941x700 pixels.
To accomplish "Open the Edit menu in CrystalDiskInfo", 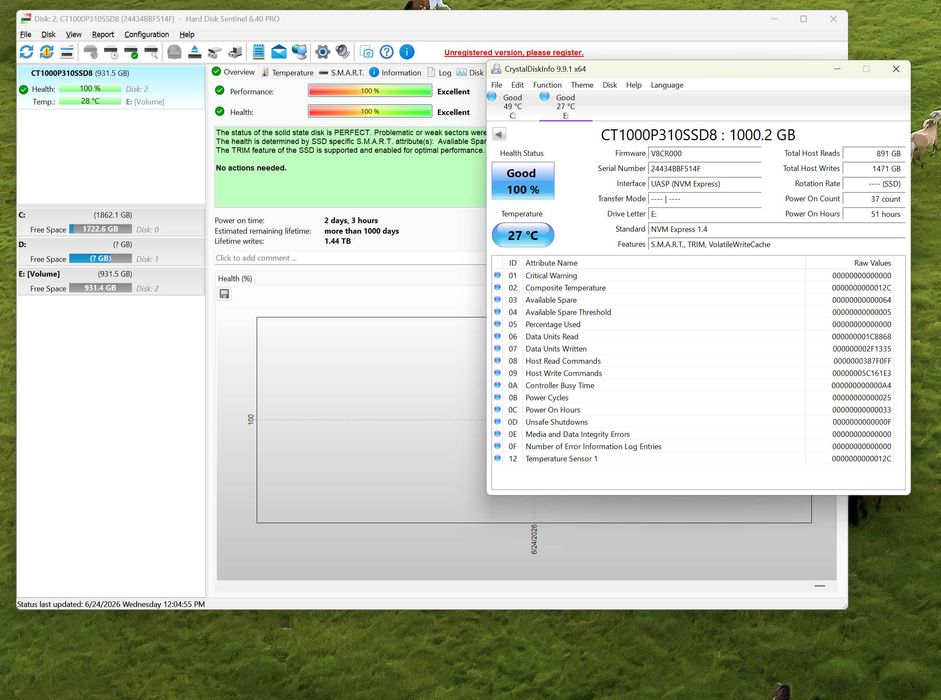I will [517, 85].
